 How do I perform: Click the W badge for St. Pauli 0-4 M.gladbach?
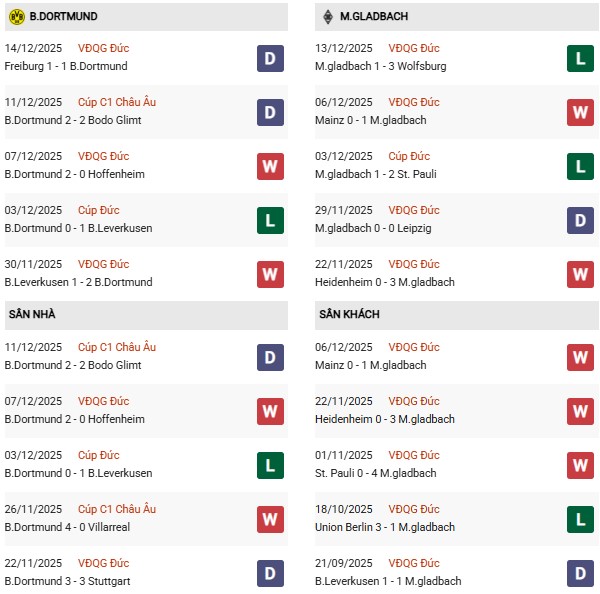point(581,465)
